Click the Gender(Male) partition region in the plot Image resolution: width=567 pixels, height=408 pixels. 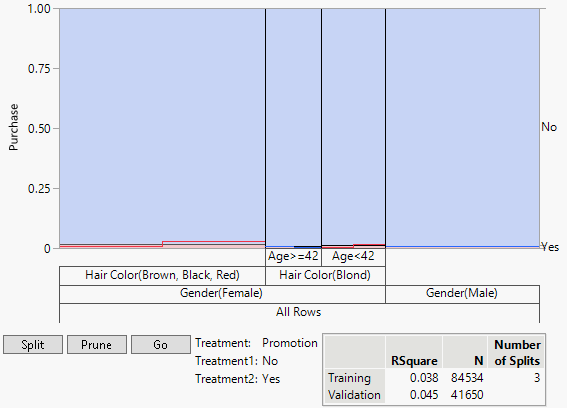tap(462, 128)
